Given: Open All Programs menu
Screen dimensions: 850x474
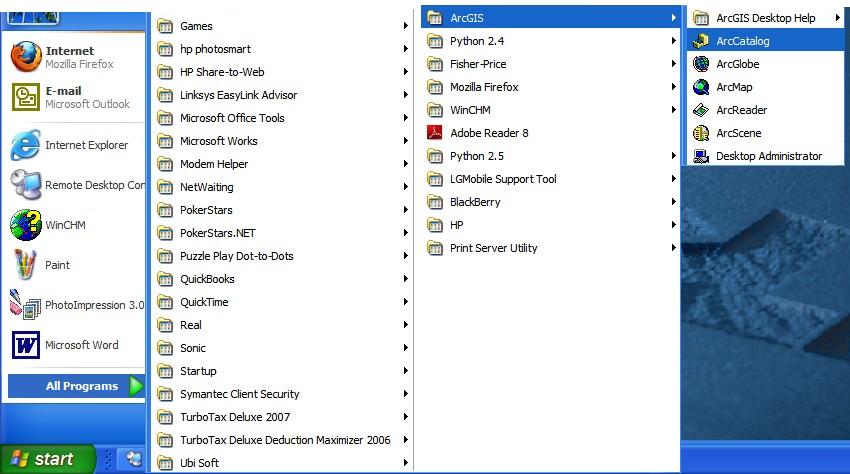Looking at the screenshot, I should (x=76, y=386).
